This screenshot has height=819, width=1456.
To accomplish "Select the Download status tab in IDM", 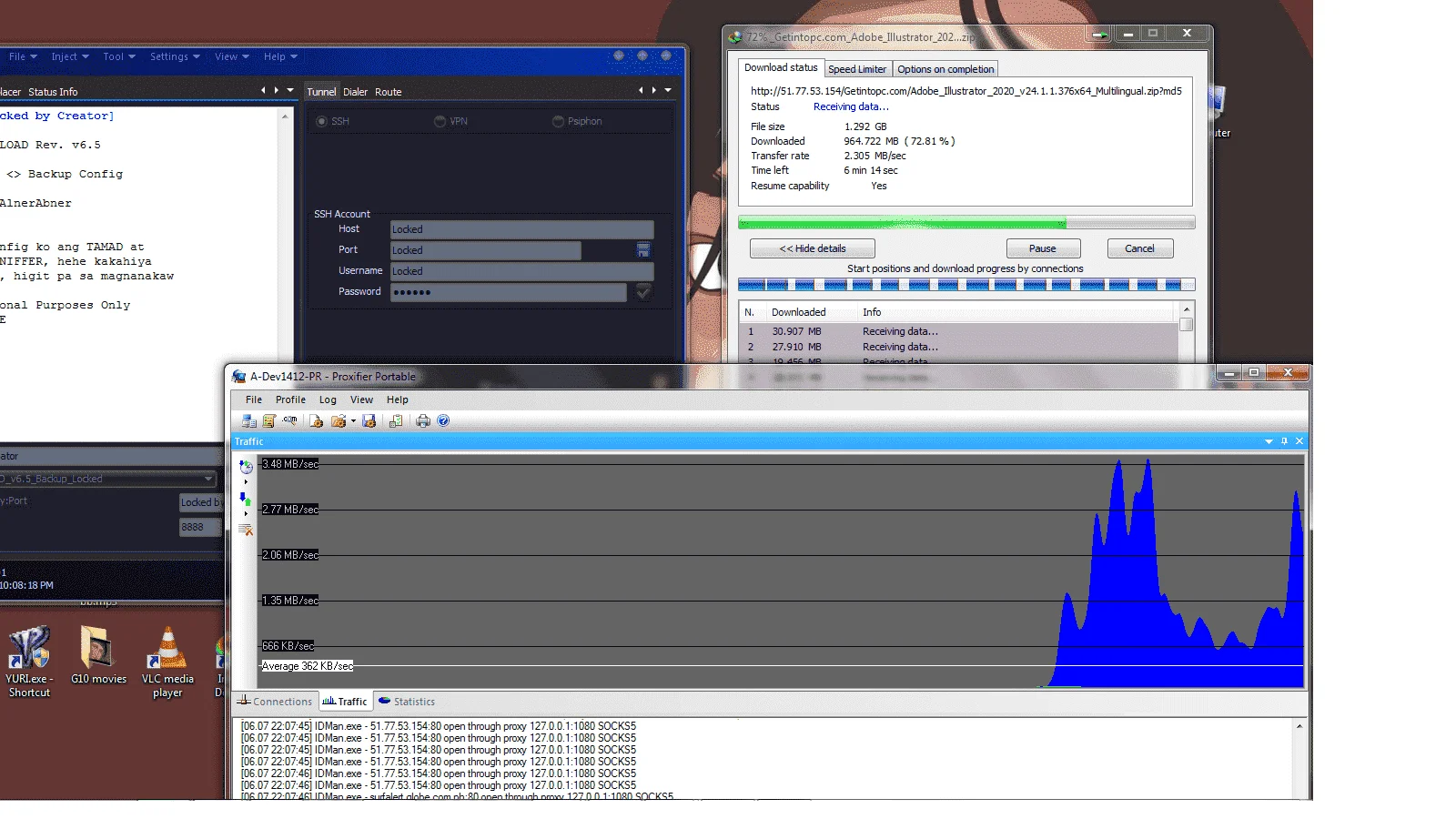I will click(781, 67).
